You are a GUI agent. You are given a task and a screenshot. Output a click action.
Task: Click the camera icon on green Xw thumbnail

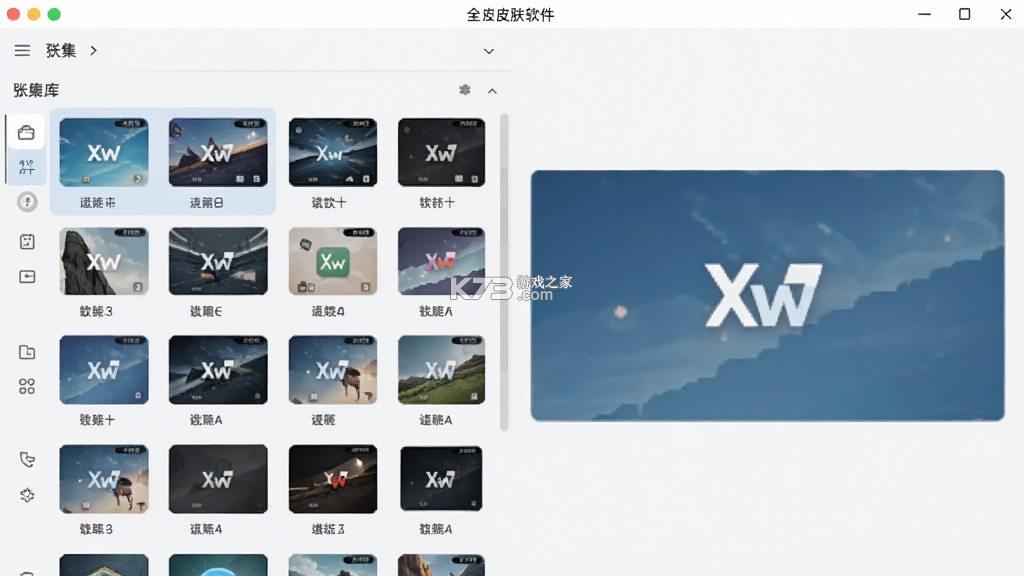click(302, 287)
